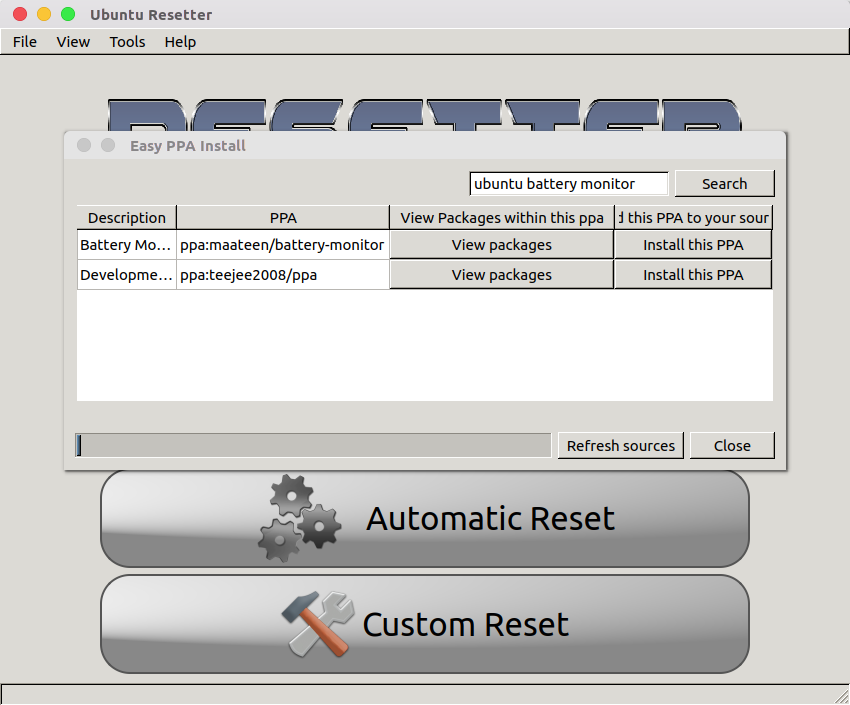Select the ppa:teejee2008/ppa cell
This screenshot has height=705, width=850.
tap(283, 275)
